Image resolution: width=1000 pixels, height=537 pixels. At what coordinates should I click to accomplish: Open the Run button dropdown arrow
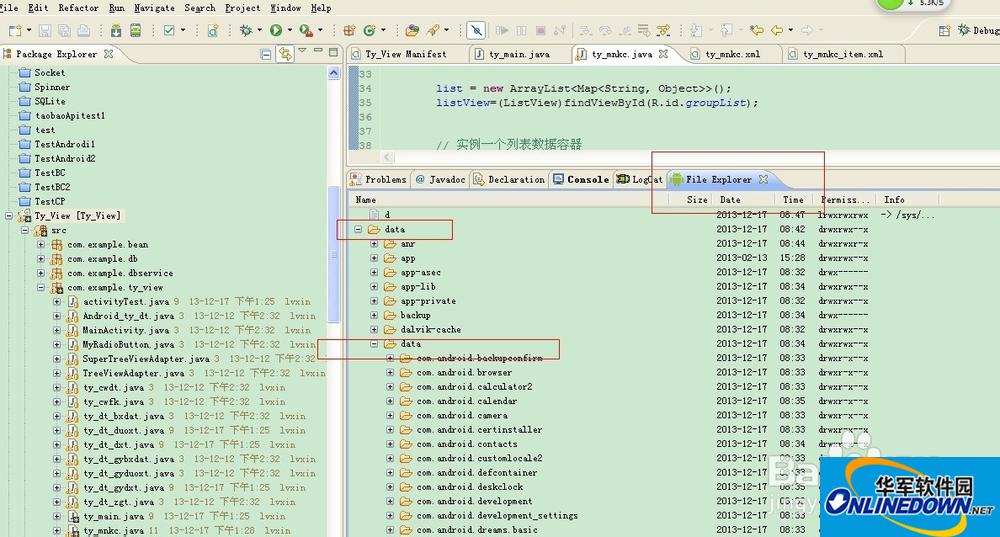point(290,30)
